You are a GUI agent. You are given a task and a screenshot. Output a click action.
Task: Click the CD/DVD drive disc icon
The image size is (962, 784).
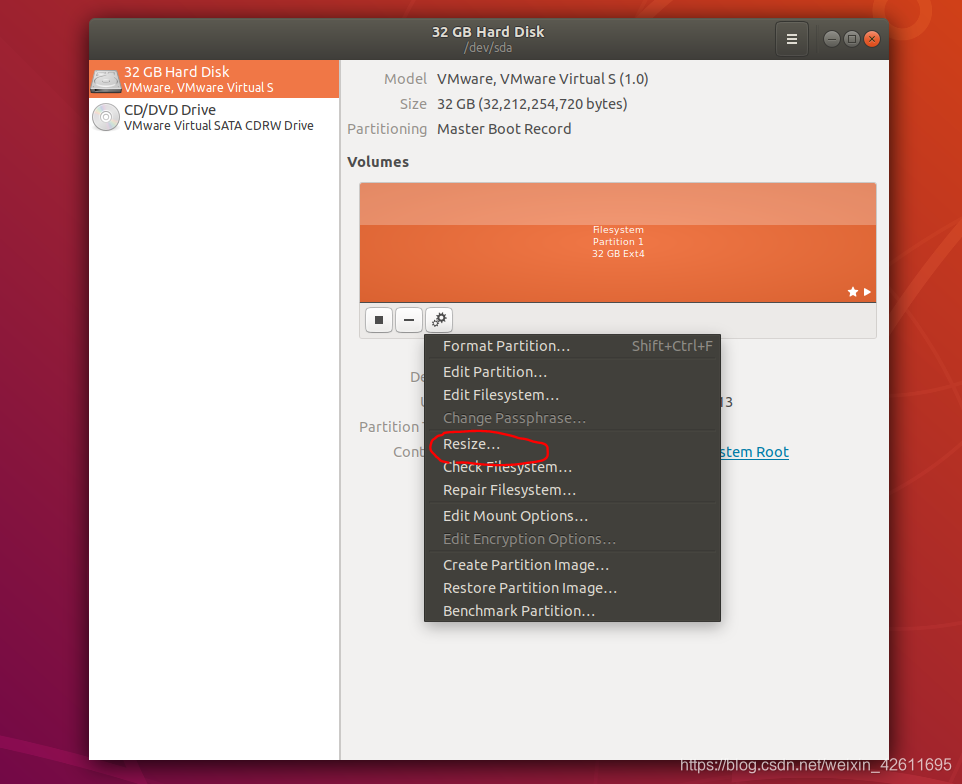coord(106,117)
